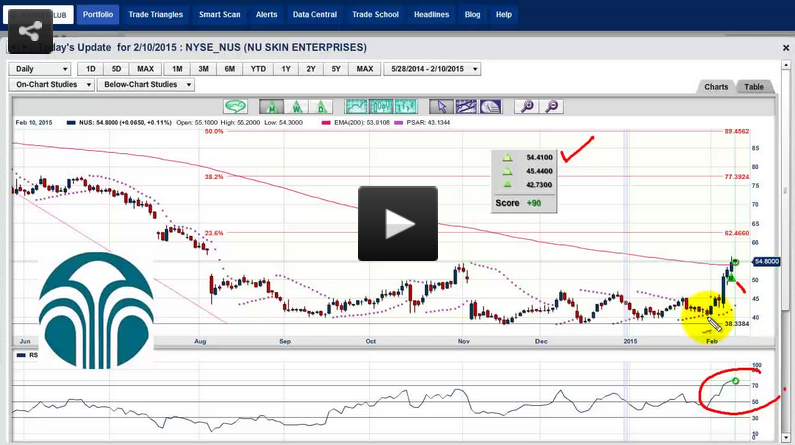The height and width of the screenshot is (445, 795).
Task: Select the arrow pointer tool
Action: coord(440,106)
